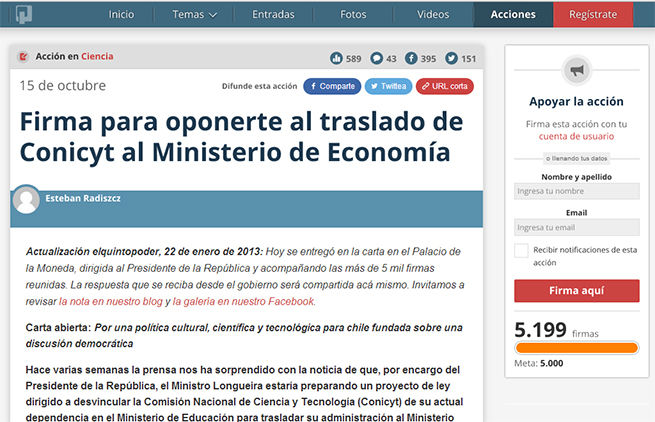Open 'la galería en nuestro Facebook' link
655x422 pixels.
[x=243, y=301]
